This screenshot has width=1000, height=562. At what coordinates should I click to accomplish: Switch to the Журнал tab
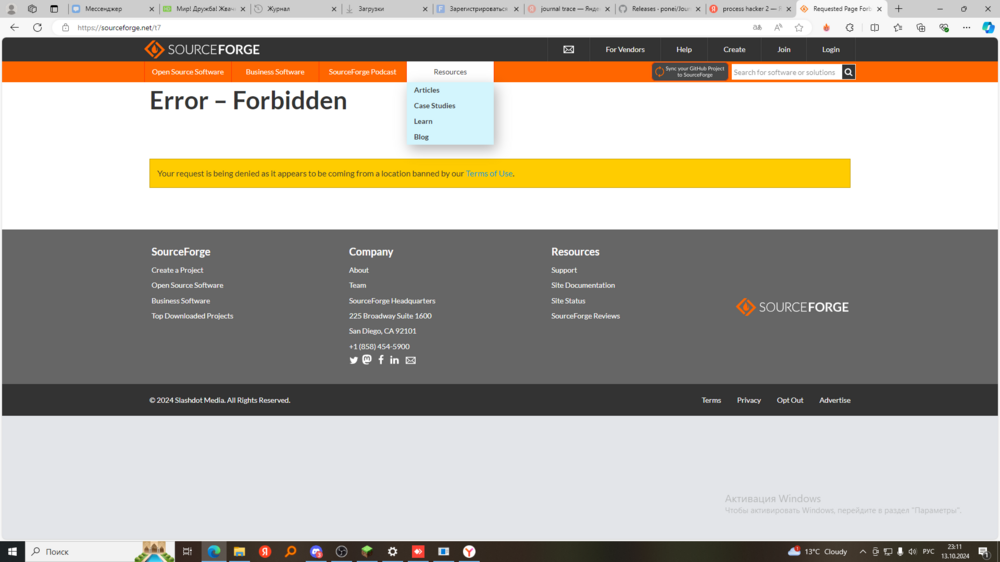(x=293, y=9)
